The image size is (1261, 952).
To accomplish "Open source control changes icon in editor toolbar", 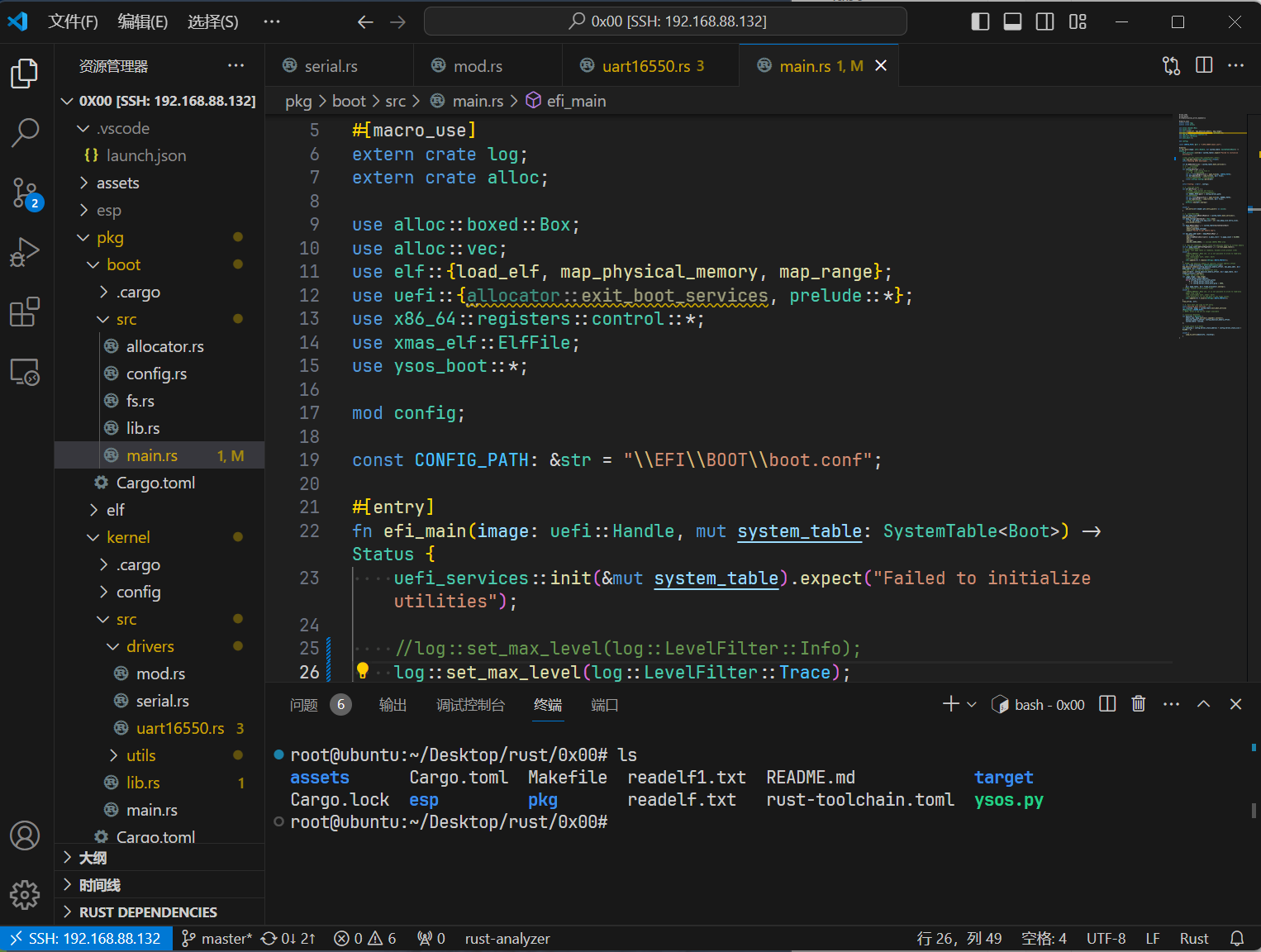I will 1171,65.
